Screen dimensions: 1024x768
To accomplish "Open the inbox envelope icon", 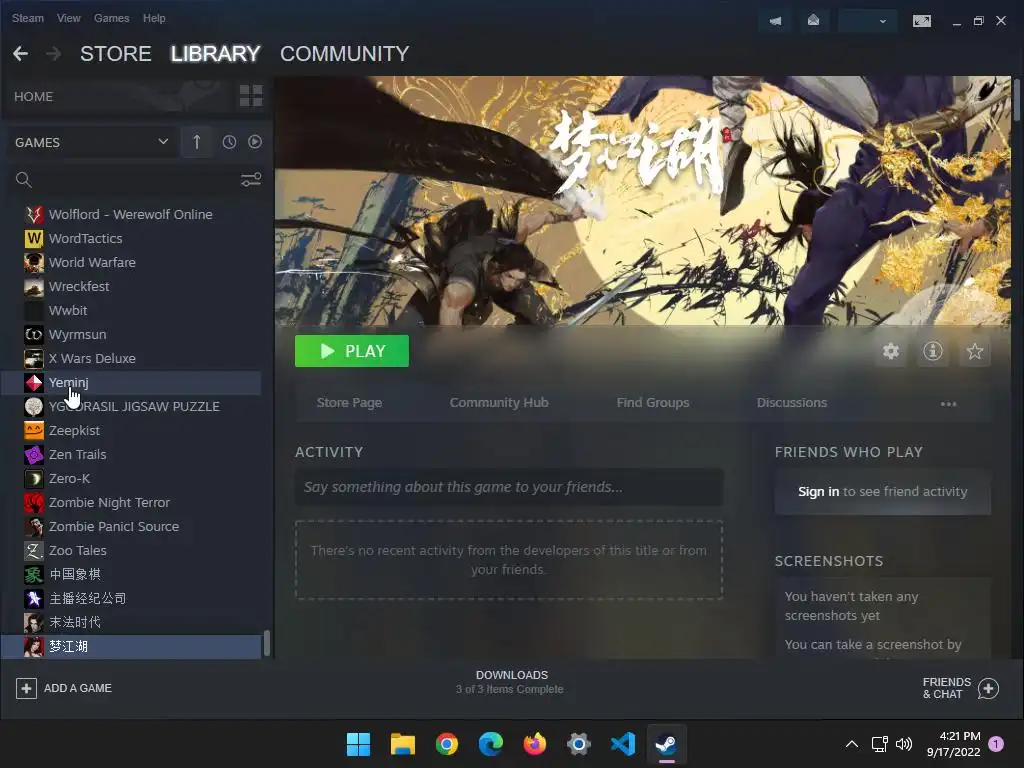I will point(813,21).
